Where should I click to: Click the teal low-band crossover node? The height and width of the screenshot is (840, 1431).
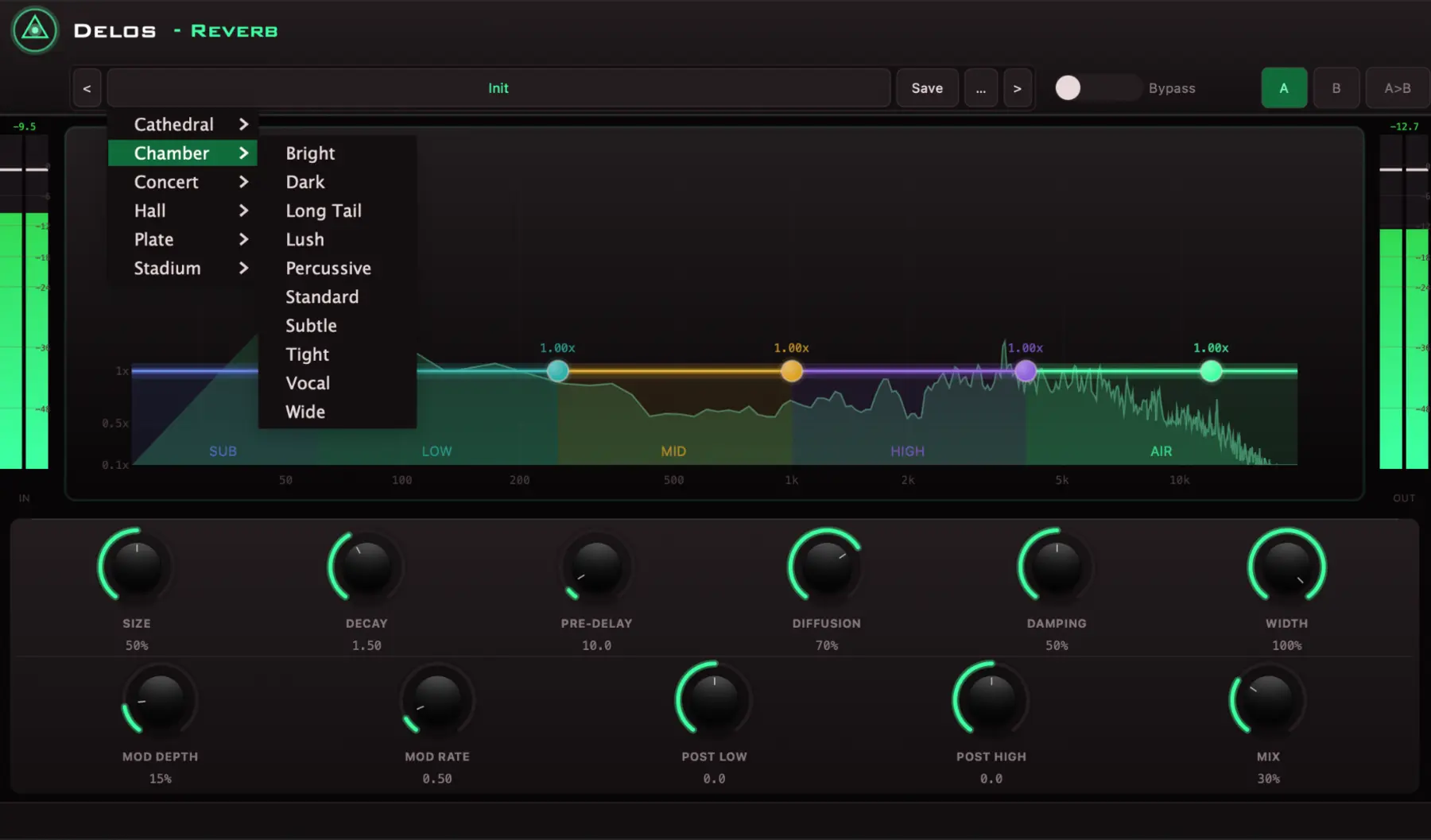pos(558,370)
